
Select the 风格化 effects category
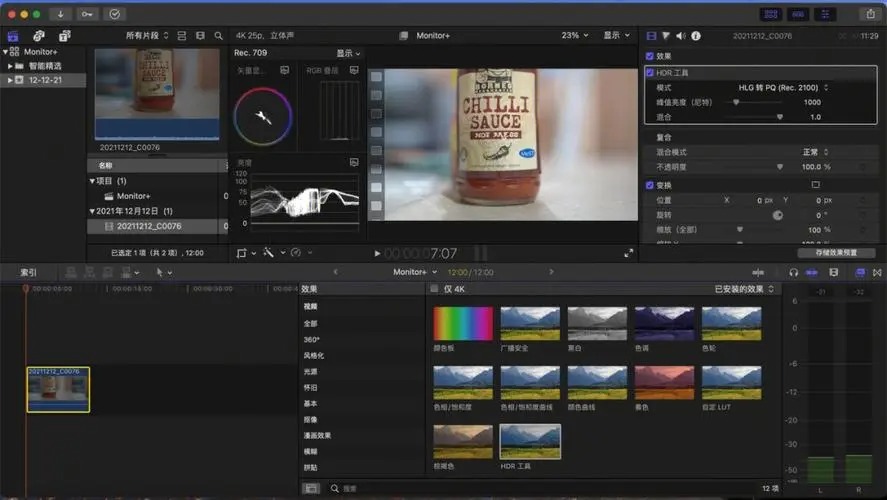(314, 356)
